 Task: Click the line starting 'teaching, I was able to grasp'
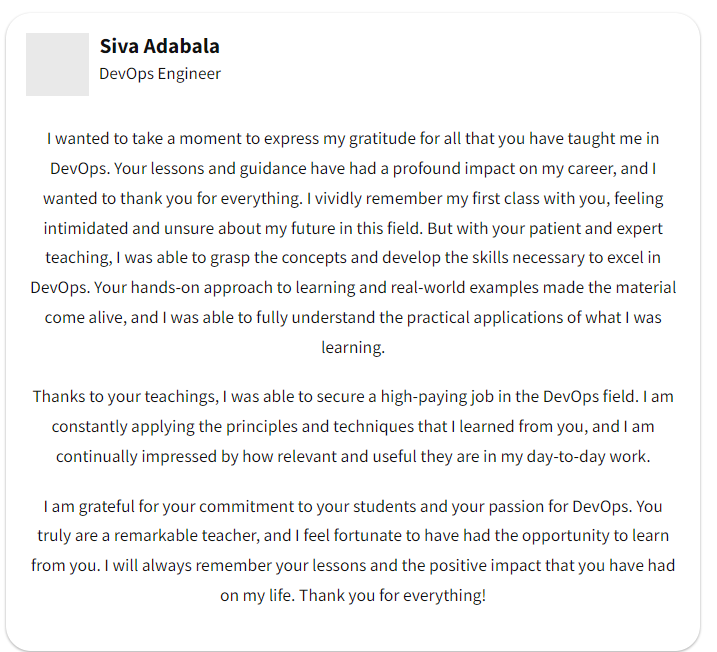[353, 257]
